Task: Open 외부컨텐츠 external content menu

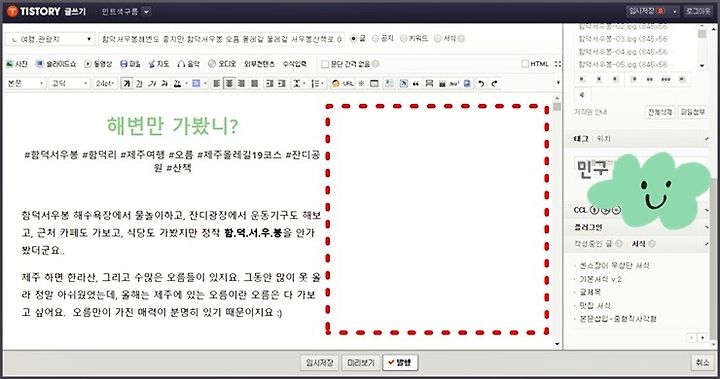Action: coord(259,64)
